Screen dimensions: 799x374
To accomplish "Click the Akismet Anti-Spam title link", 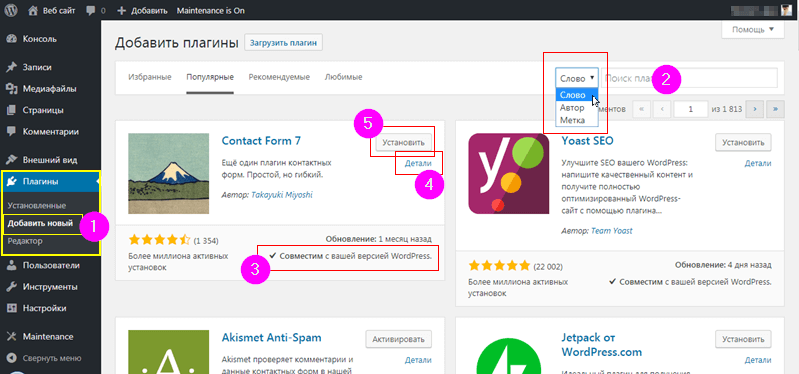I will (x=272, y=338).
